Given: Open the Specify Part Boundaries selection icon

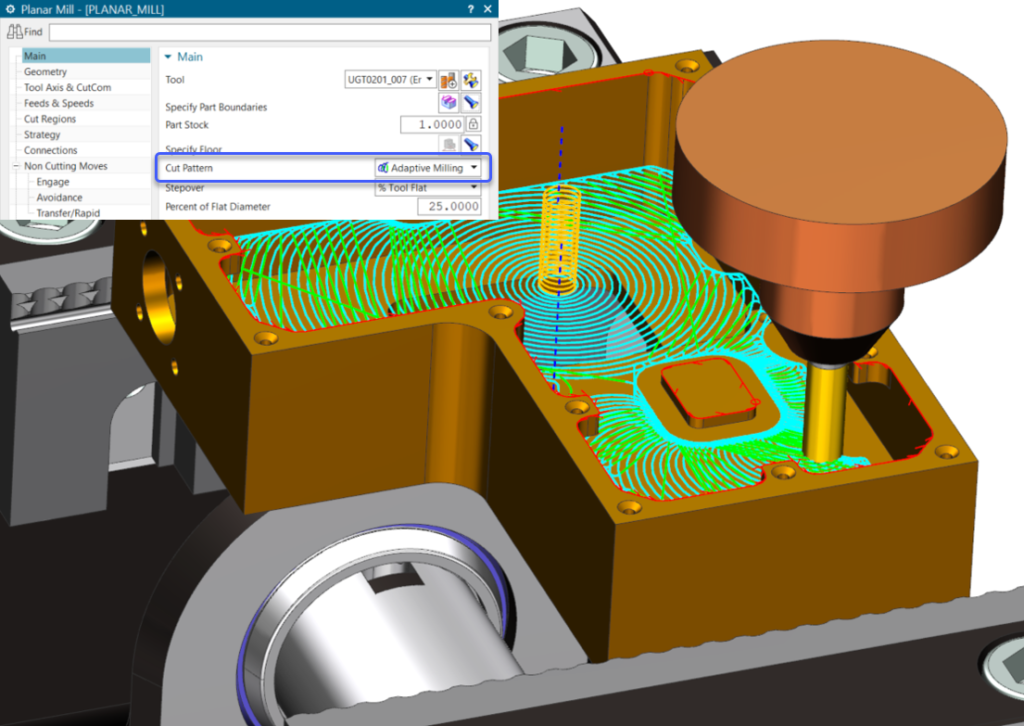Looking at the screenshot, I should tap(449, 102).
